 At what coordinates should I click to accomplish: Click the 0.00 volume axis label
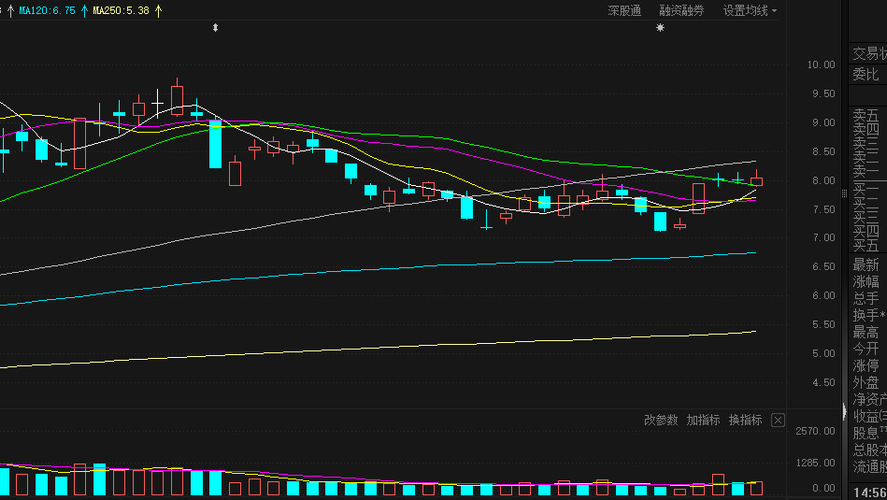point(824,488)
